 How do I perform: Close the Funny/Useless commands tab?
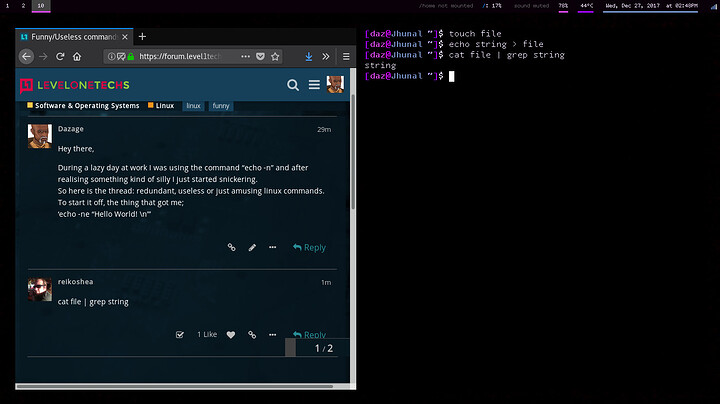tap(125, 37)
